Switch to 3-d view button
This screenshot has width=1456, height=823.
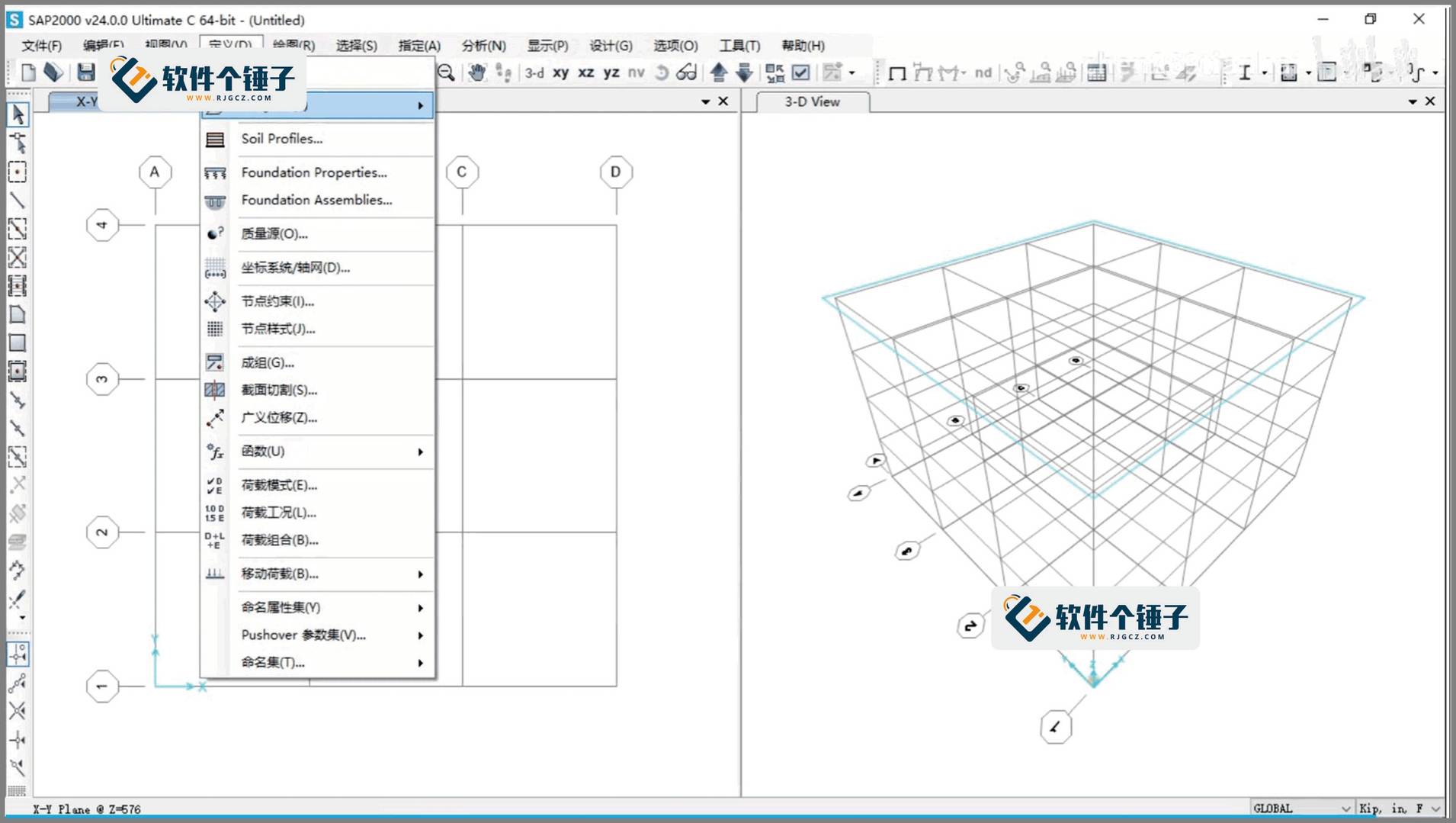[534, 72]
